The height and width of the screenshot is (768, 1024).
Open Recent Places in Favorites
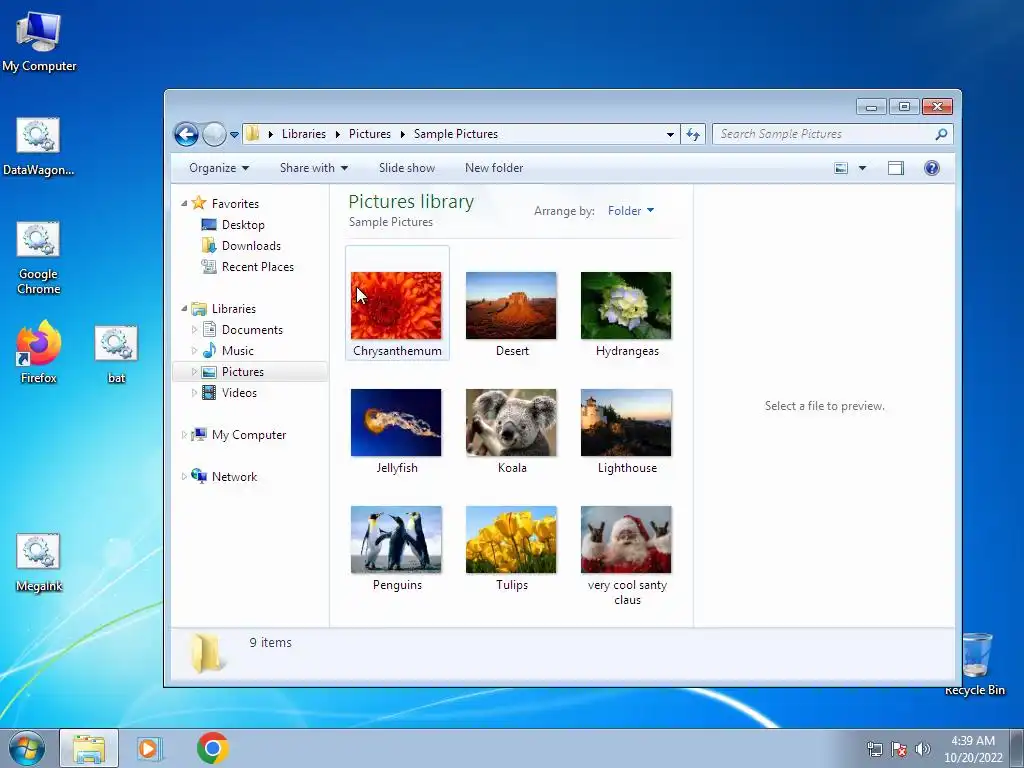click(x=257, y=266)
